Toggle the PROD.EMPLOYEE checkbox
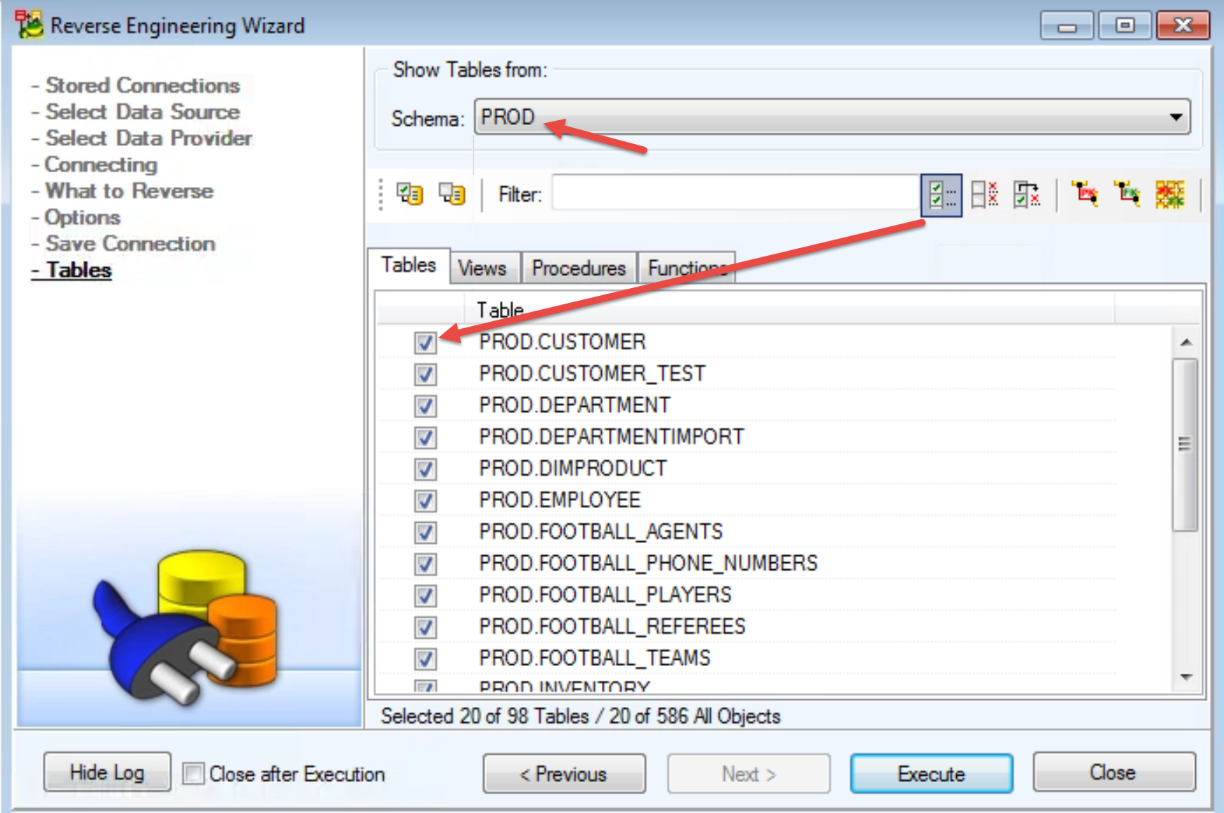 click(426, 500)
